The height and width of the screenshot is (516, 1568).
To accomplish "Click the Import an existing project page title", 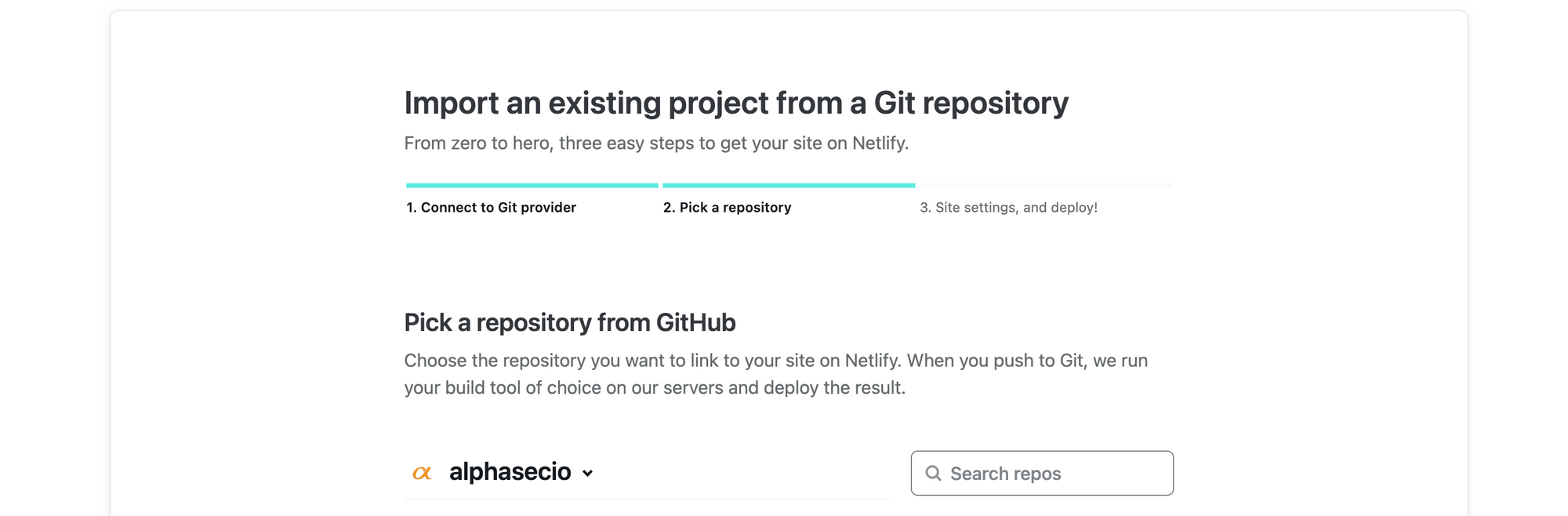I will pos(736,102).
